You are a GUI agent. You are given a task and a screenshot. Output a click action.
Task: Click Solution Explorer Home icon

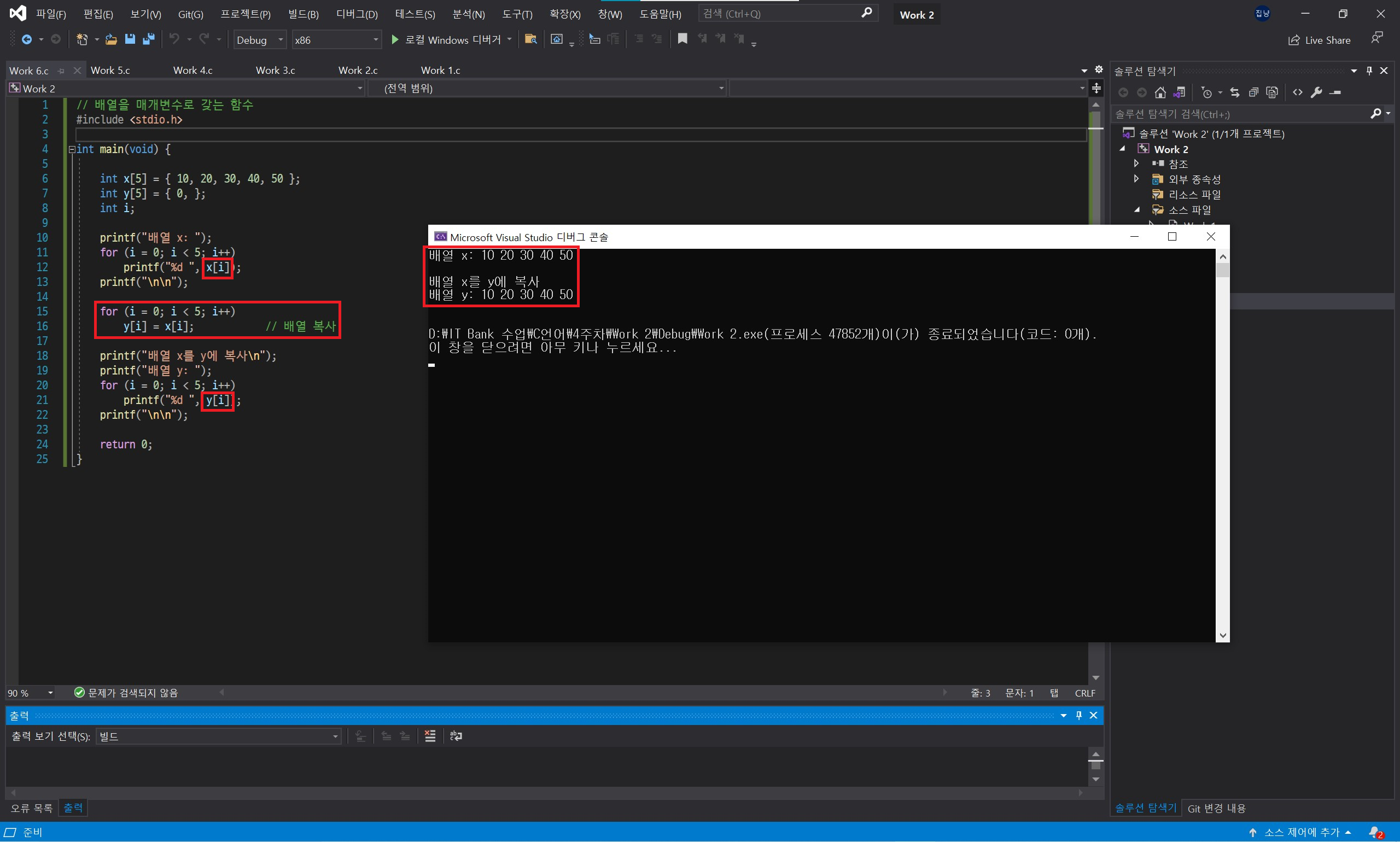[x=1160, y=92]
